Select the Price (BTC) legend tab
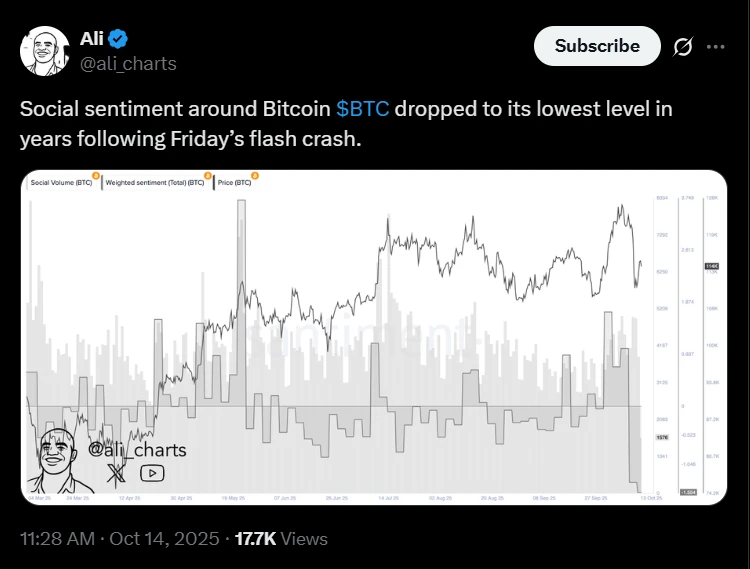The height and width of the screenshot is (569, 750). tap(235, 183)
